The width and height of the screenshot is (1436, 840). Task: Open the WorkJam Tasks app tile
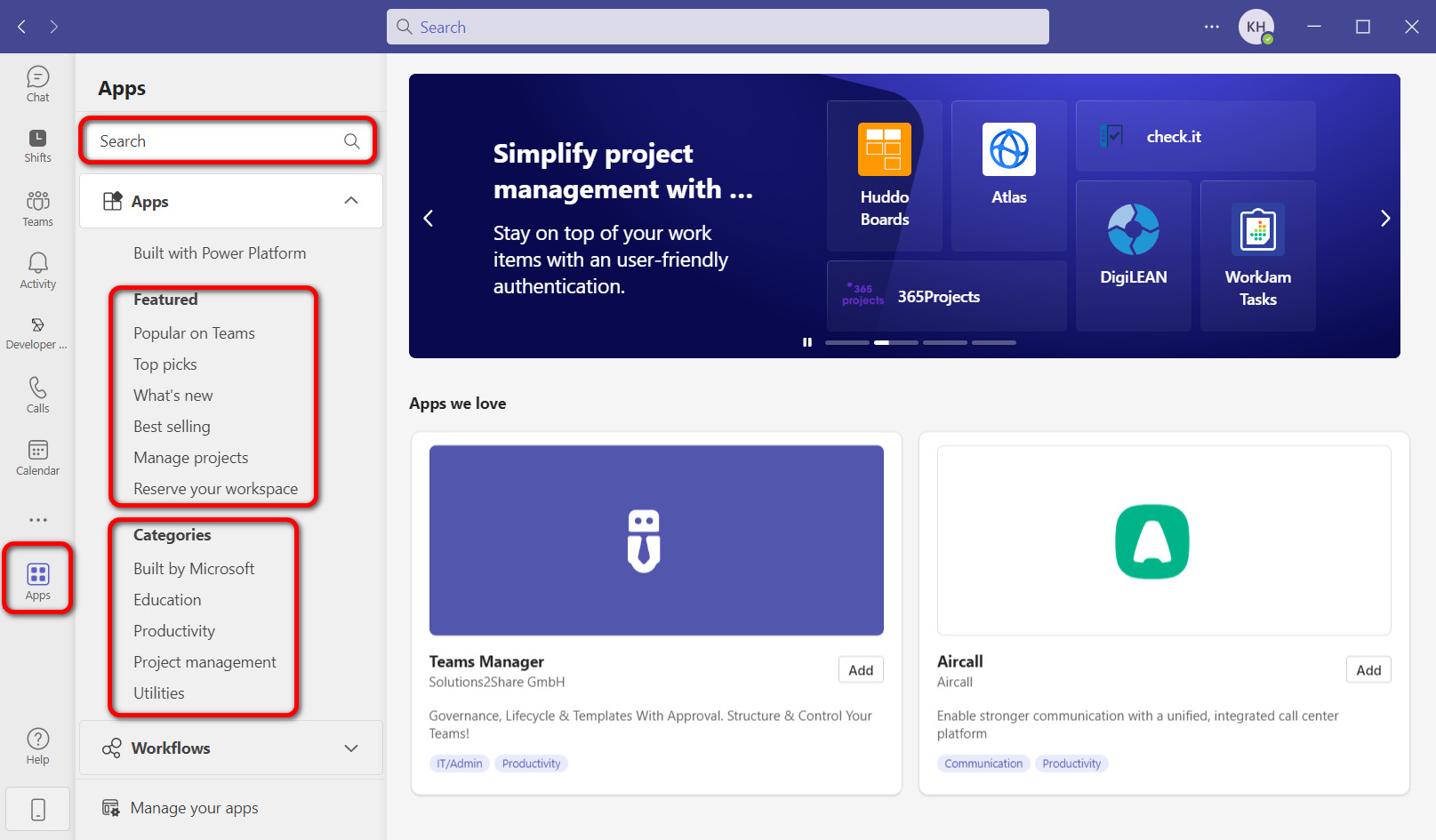1258,256
